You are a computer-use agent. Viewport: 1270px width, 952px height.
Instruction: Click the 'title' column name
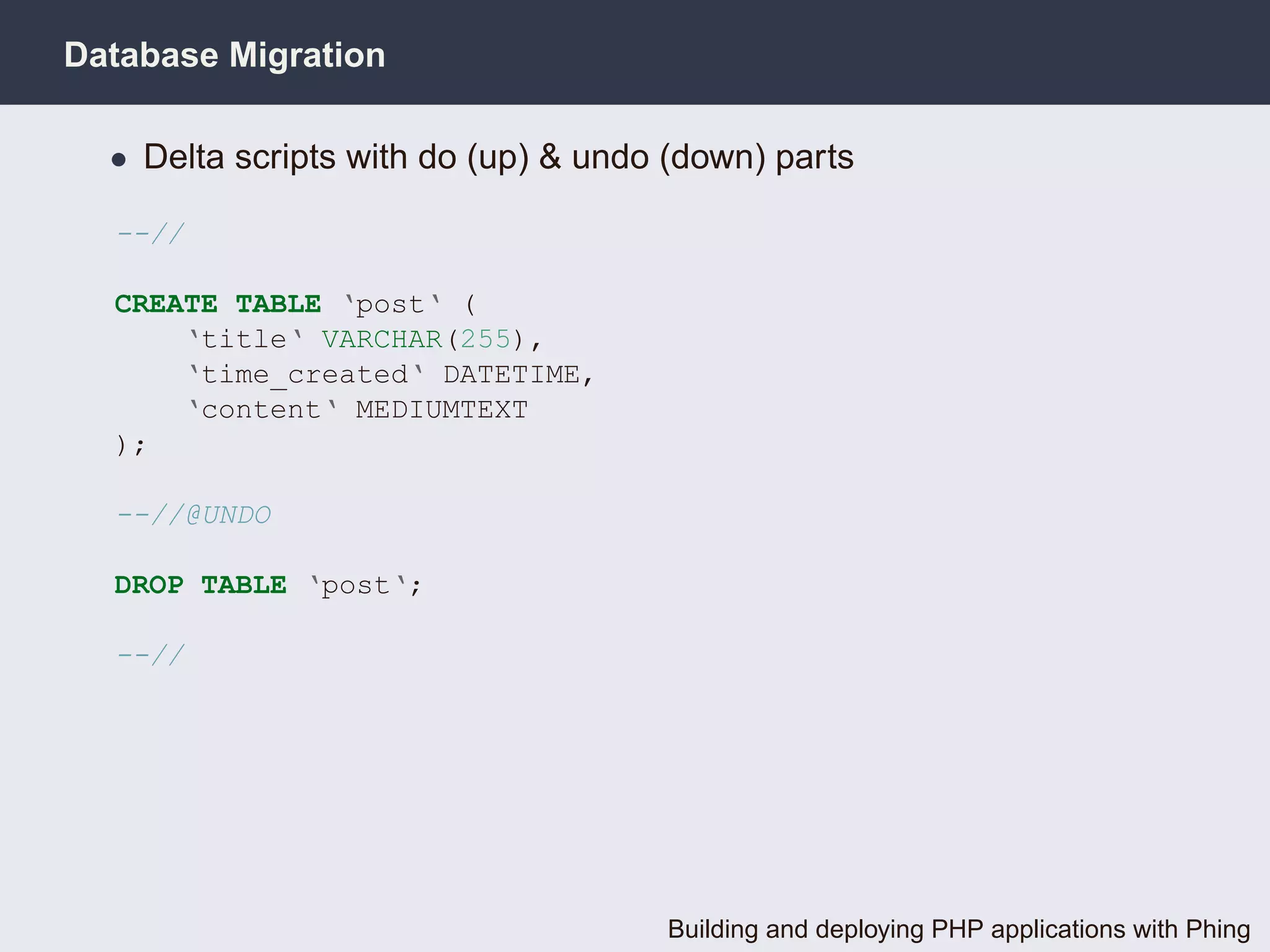[x=244, y=340]
